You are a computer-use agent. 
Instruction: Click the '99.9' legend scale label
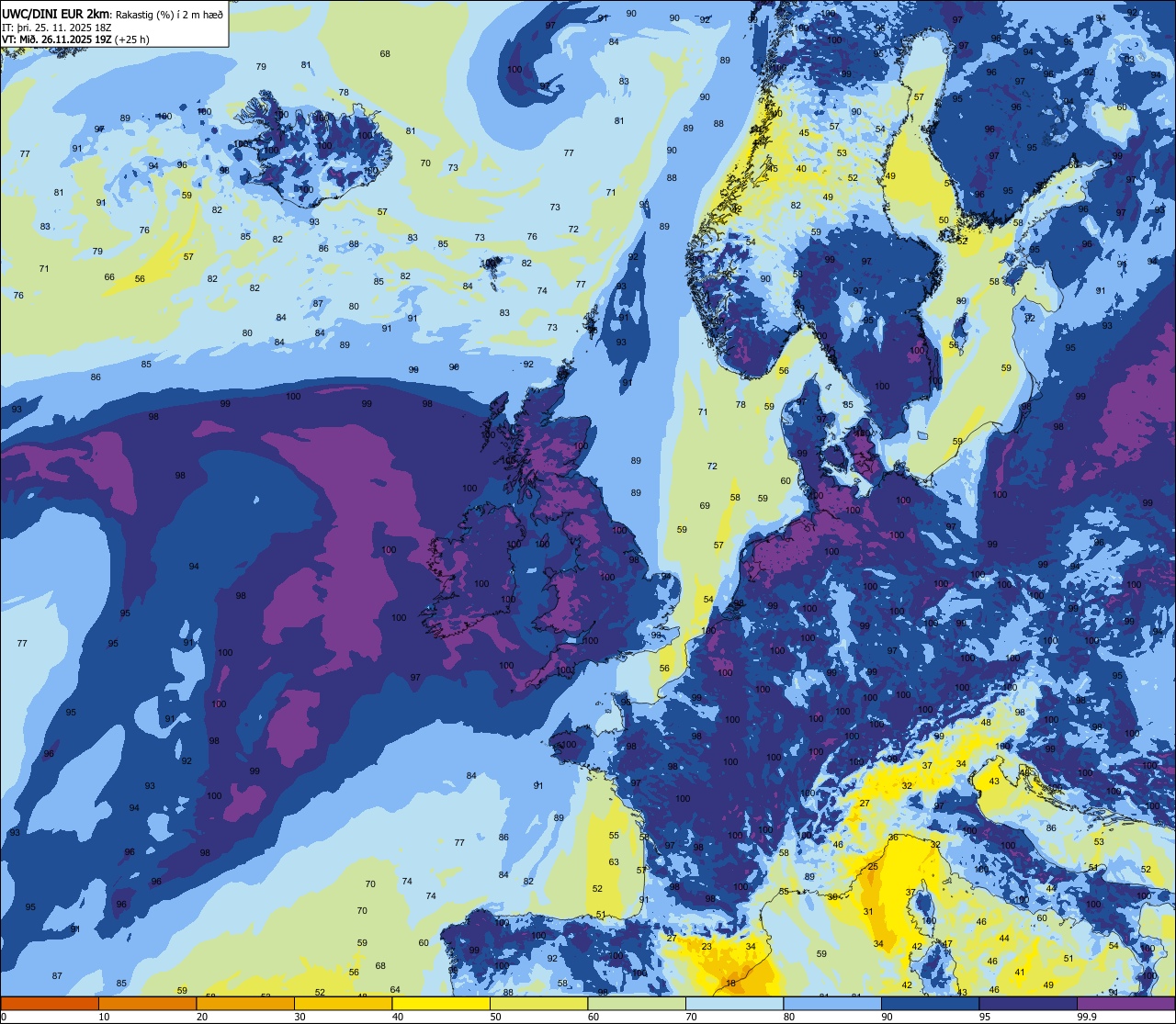pos(1086,1017)
